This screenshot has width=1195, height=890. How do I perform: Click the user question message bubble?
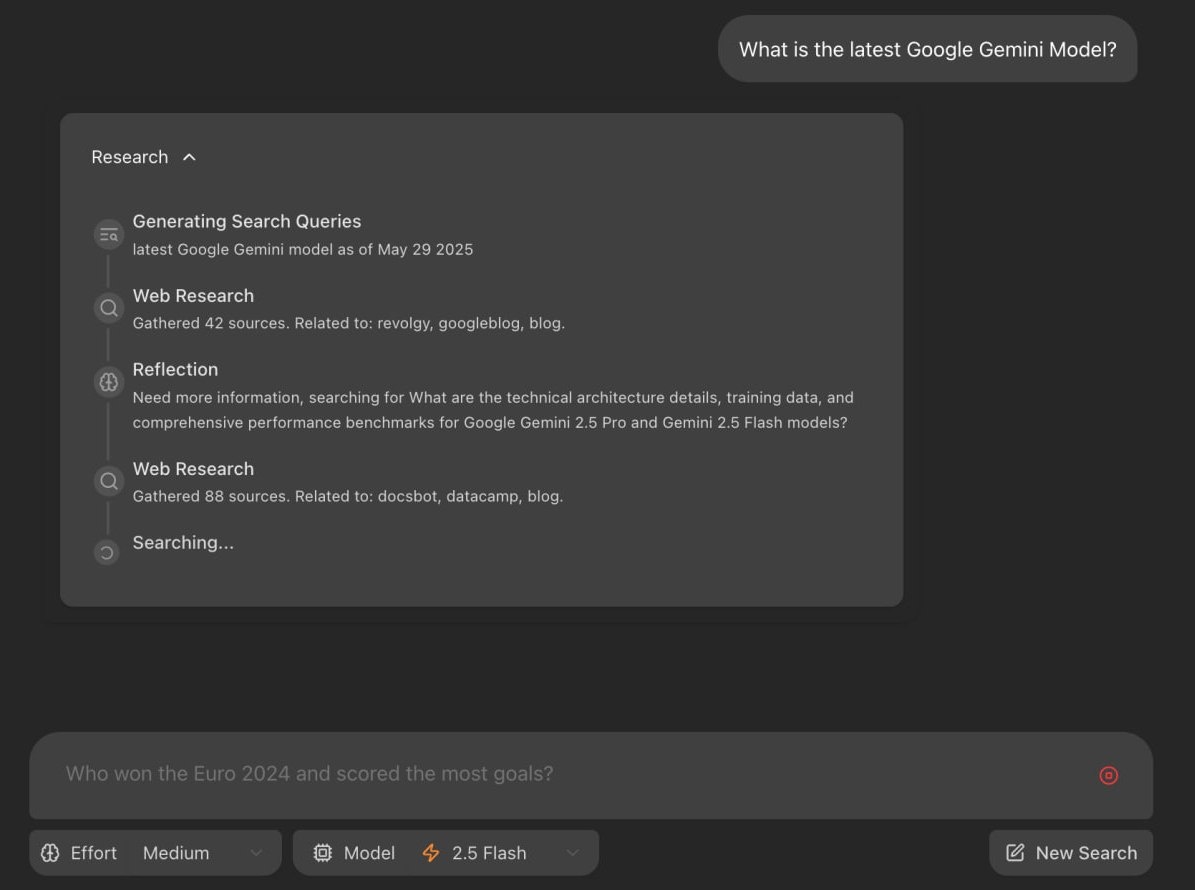pyautogui.click(x=927, y=49)
